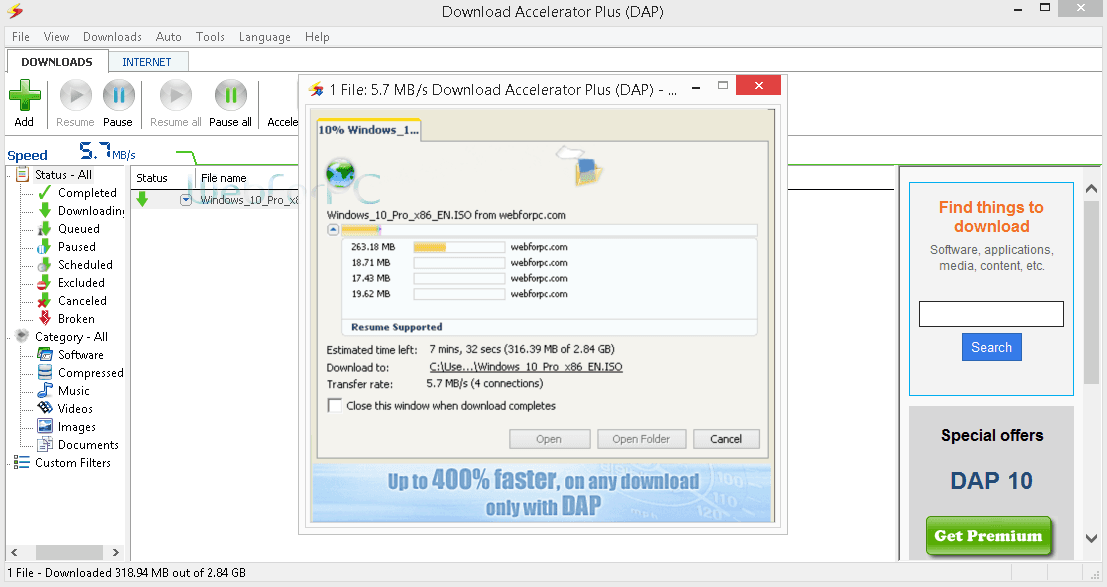Screen dimensions: 1107x587
Task: Click sidebar horizontal scrollbar left arrow
Action: point(14,552)
